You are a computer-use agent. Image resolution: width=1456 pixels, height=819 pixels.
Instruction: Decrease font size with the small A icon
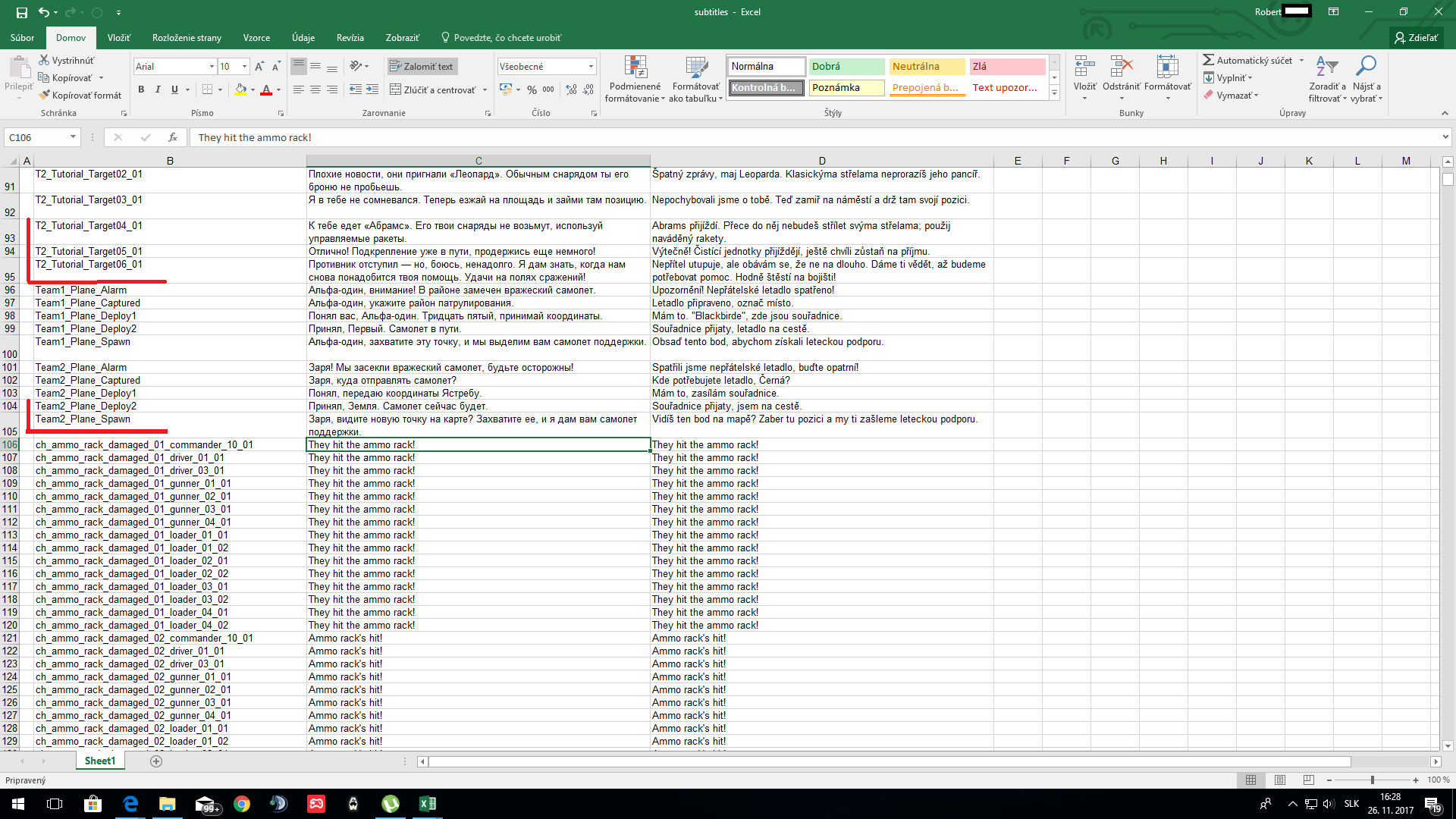[x=276, y=67]
